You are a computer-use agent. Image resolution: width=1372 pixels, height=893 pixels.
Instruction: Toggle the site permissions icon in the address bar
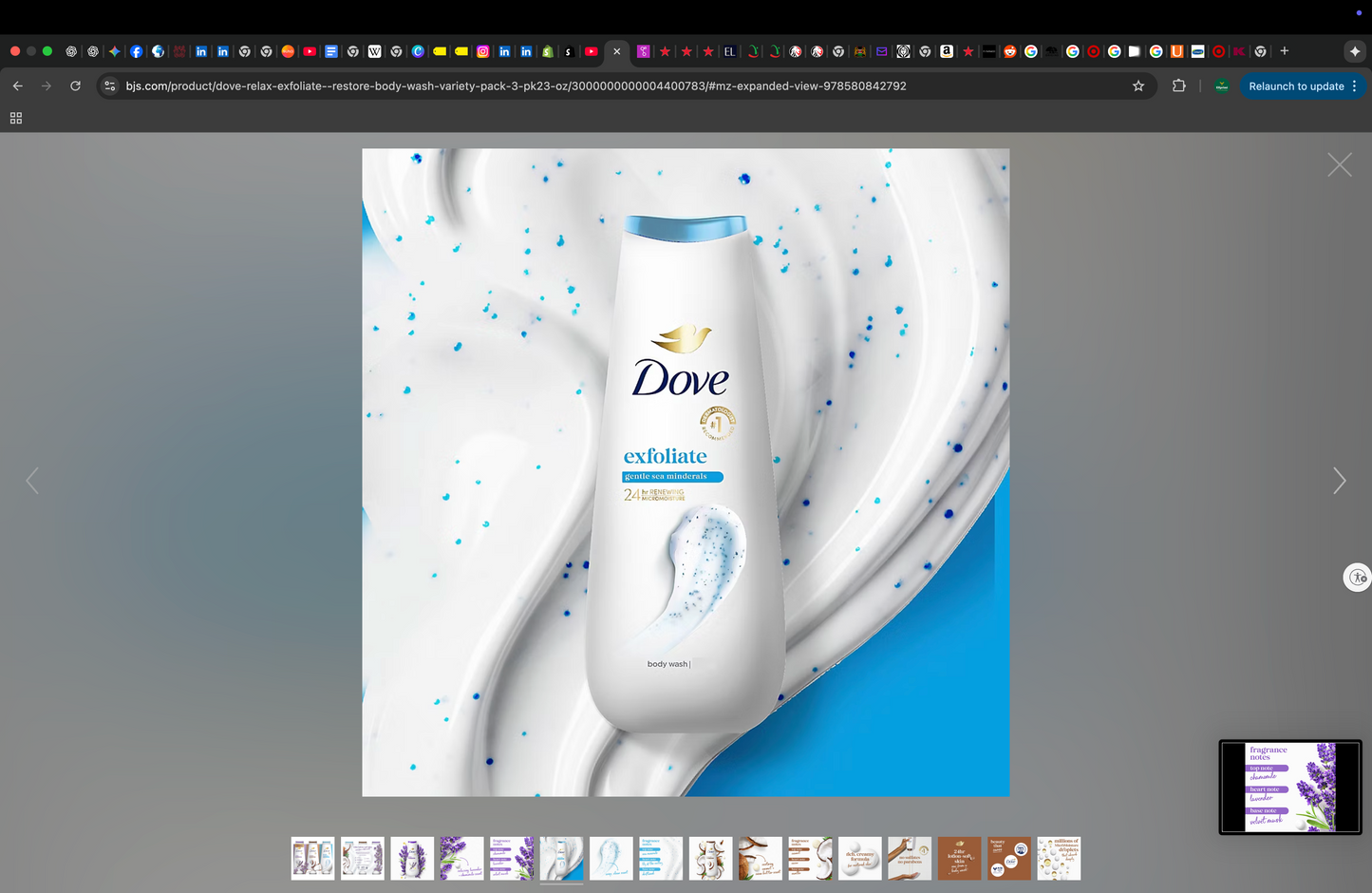[109, 85]
